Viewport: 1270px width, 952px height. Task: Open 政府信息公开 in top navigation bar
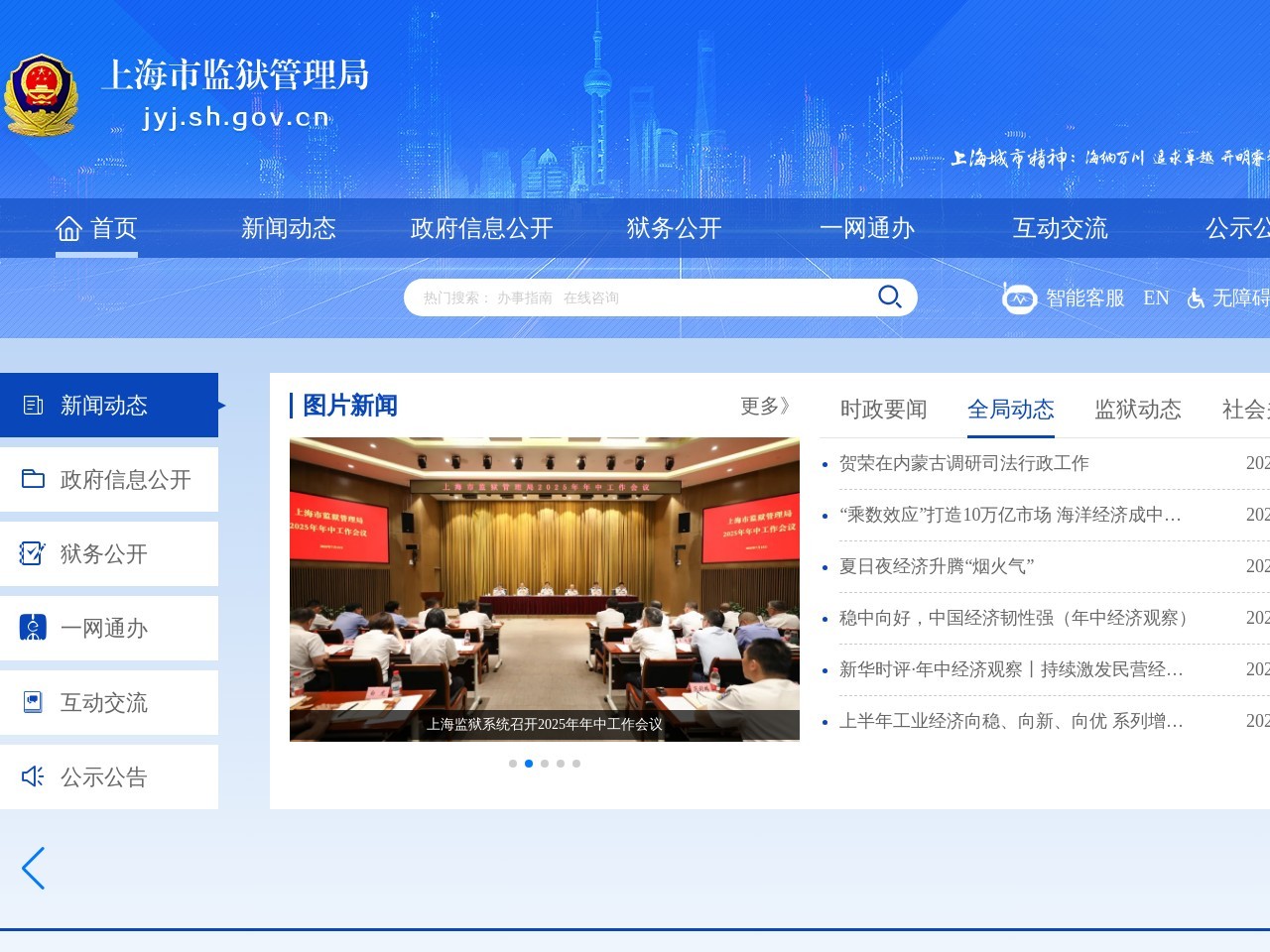point(481,228)
